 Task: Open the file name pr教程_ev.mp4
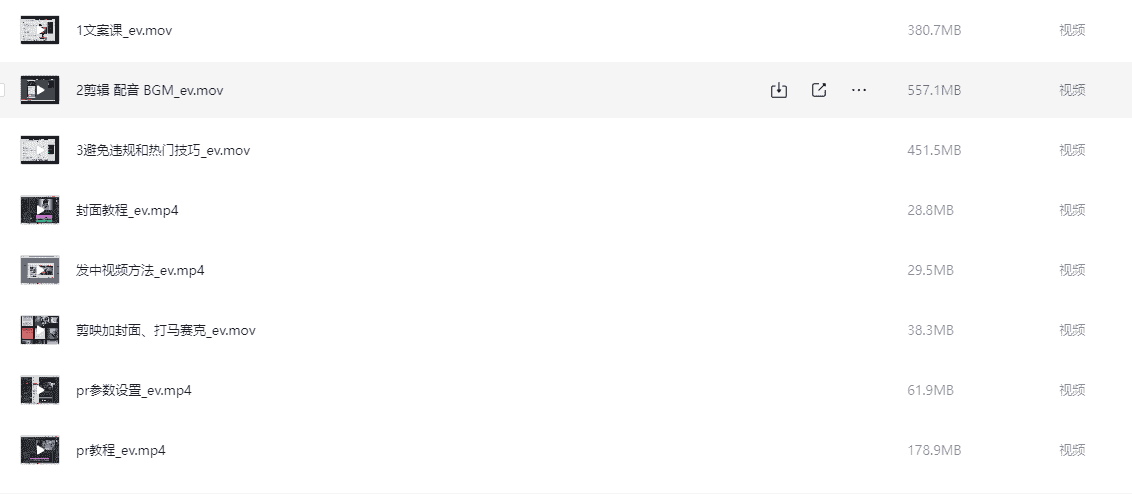point(121,450)
